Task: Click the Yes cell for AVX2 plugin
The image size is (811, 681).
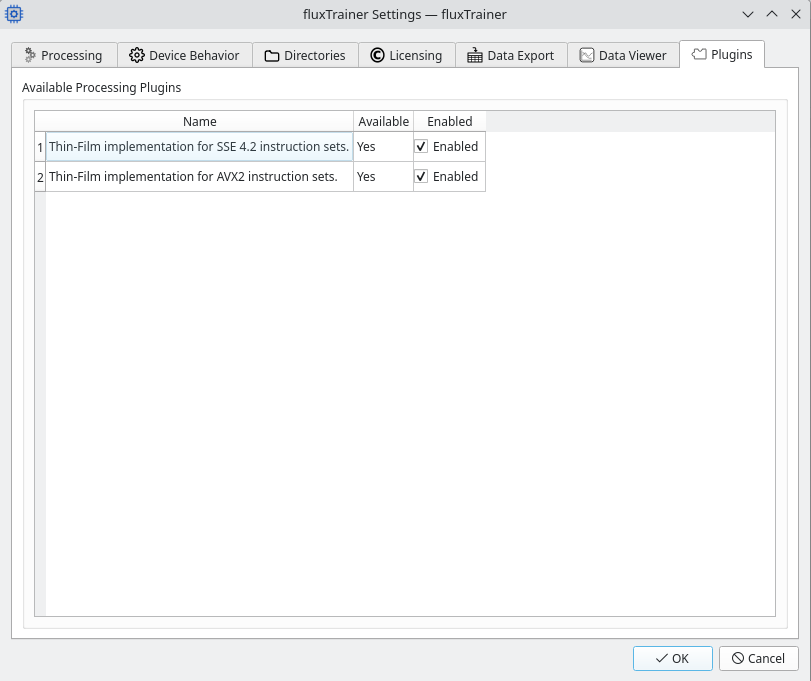Action: pos(383,176)
